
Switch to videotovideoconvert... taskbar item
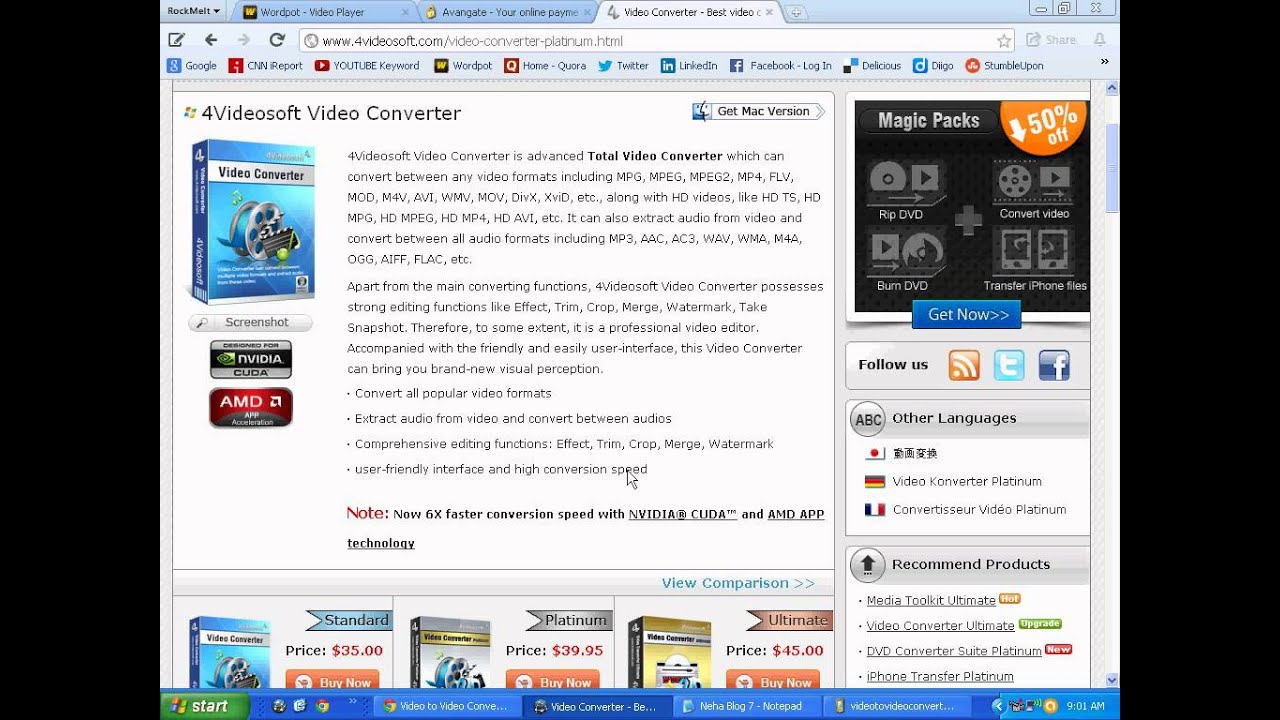coord(896,706)
